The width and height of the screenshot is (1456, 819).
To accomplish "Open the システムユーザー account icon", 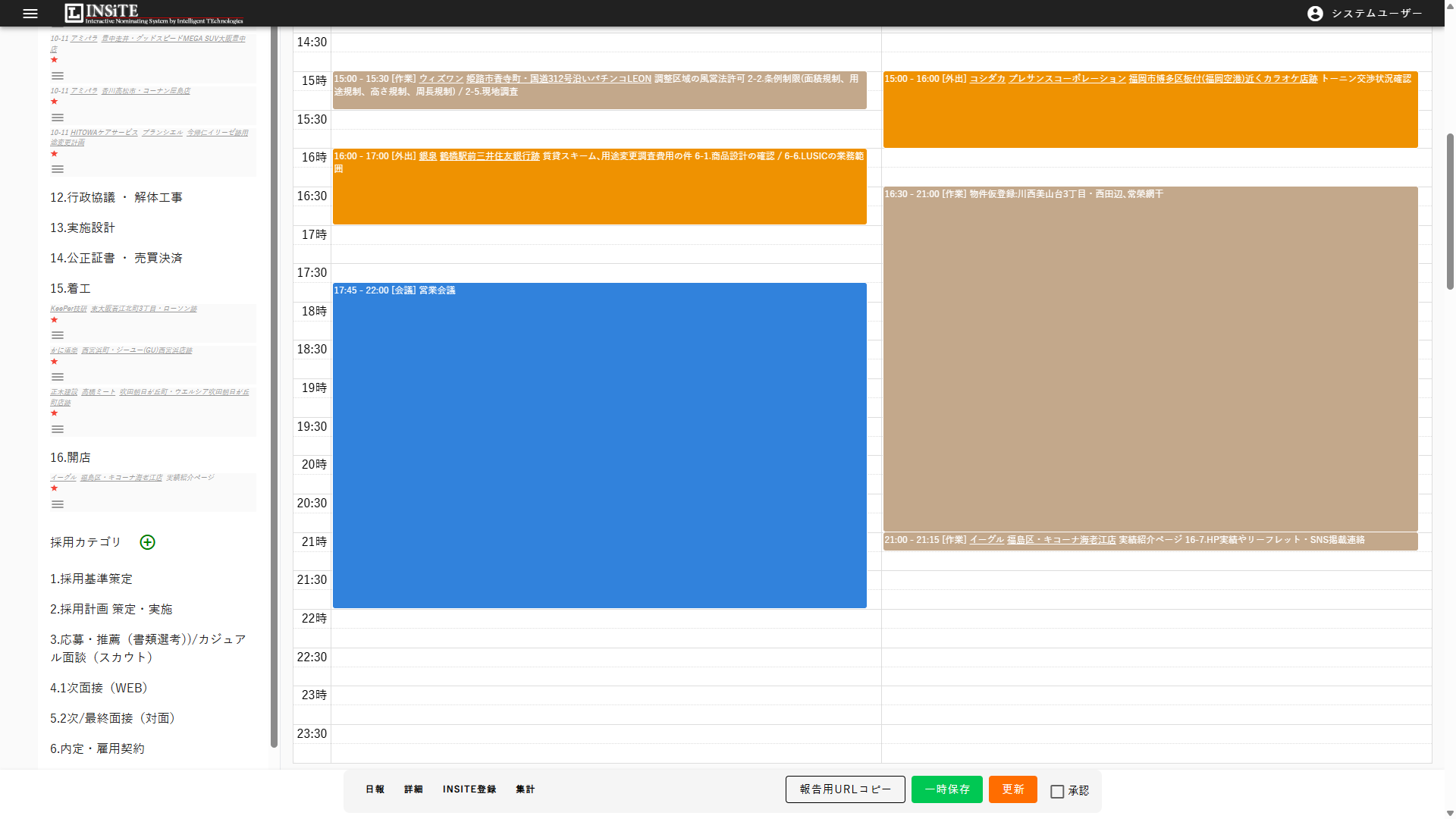I will click(1315, 13).
